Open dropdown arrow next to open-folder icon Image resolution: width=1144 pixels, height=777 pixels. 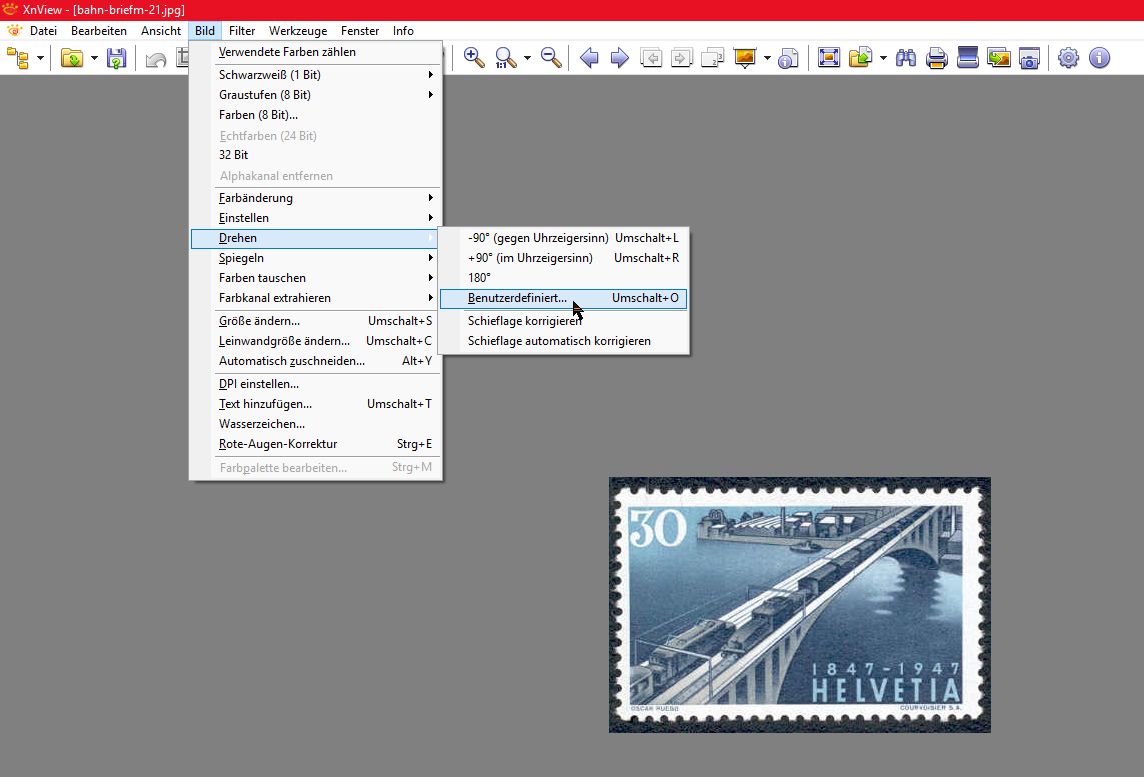[x=94, y=58]
